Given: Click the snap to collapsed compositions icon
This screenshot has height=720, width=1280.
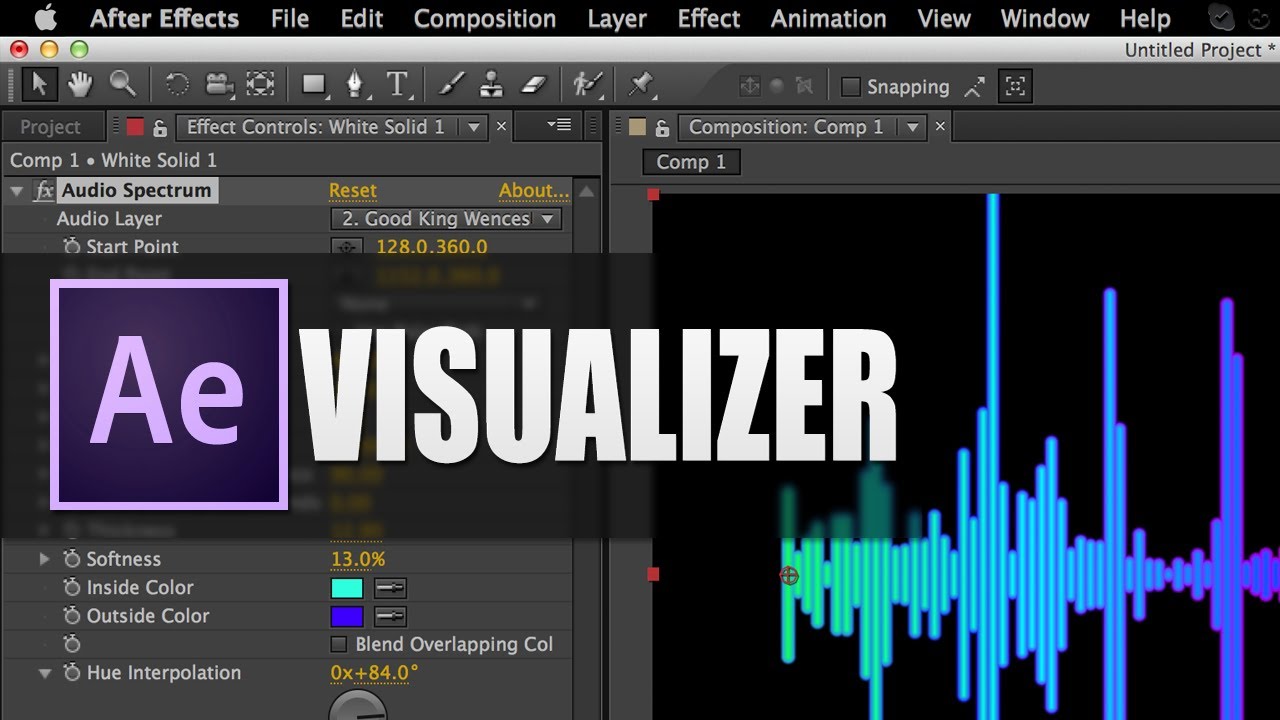Looking at the screenshot, I should 1015,87.
